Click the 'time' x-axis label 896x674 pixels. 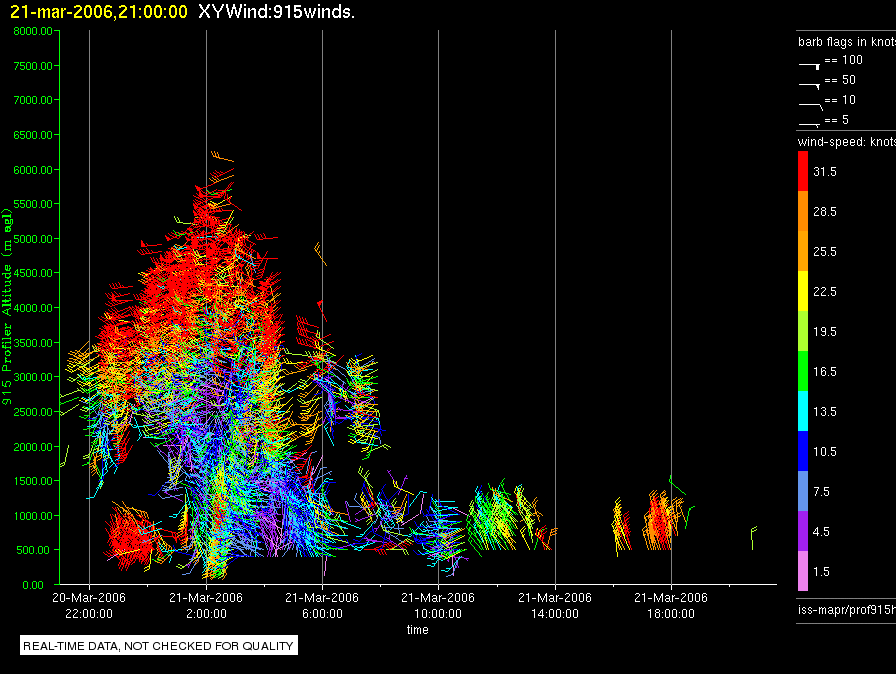[418, 629]
